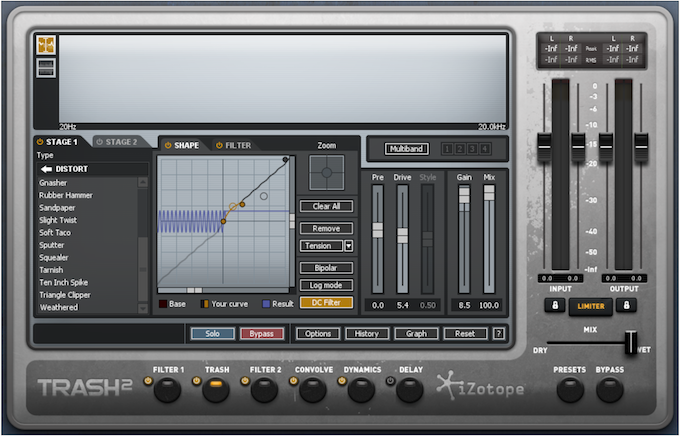This screenshot has width=680, height=436.
Task: Toggle Bipolar mode
Action: point(326,268)
